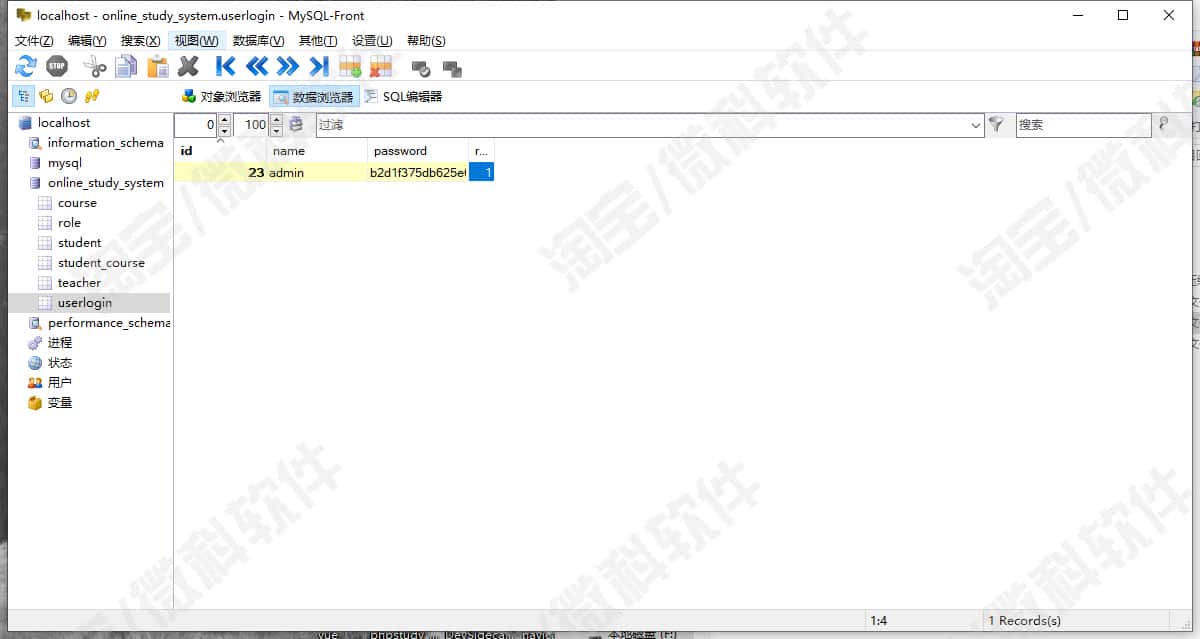This screenshot has width=1200, height=639.
Task: Click the refresh toolbar icon
Action: click(x=26, y=67)
